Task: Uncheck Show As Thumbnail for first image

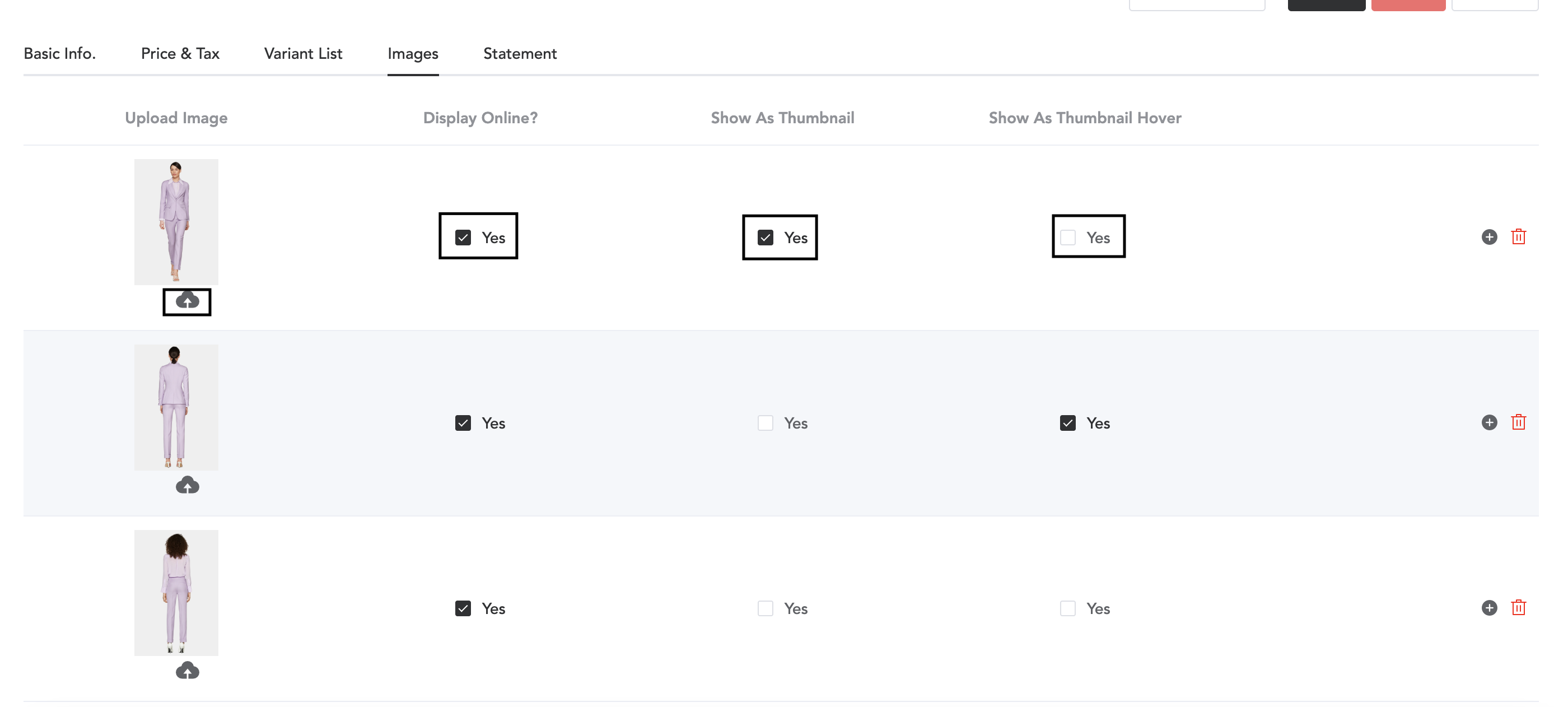Action: [765, 238]
